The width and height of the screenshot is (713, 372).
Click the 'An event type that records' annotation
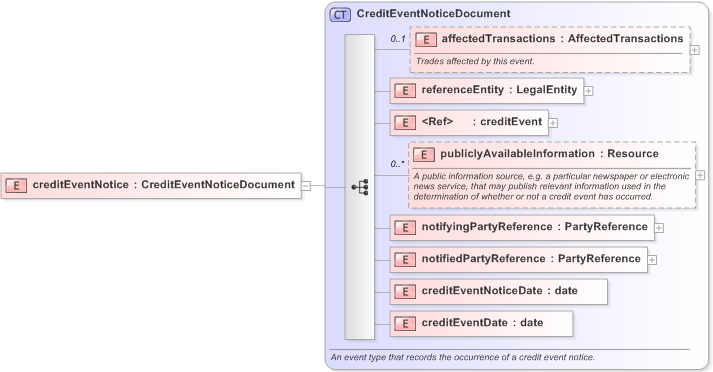coord(462,357)
